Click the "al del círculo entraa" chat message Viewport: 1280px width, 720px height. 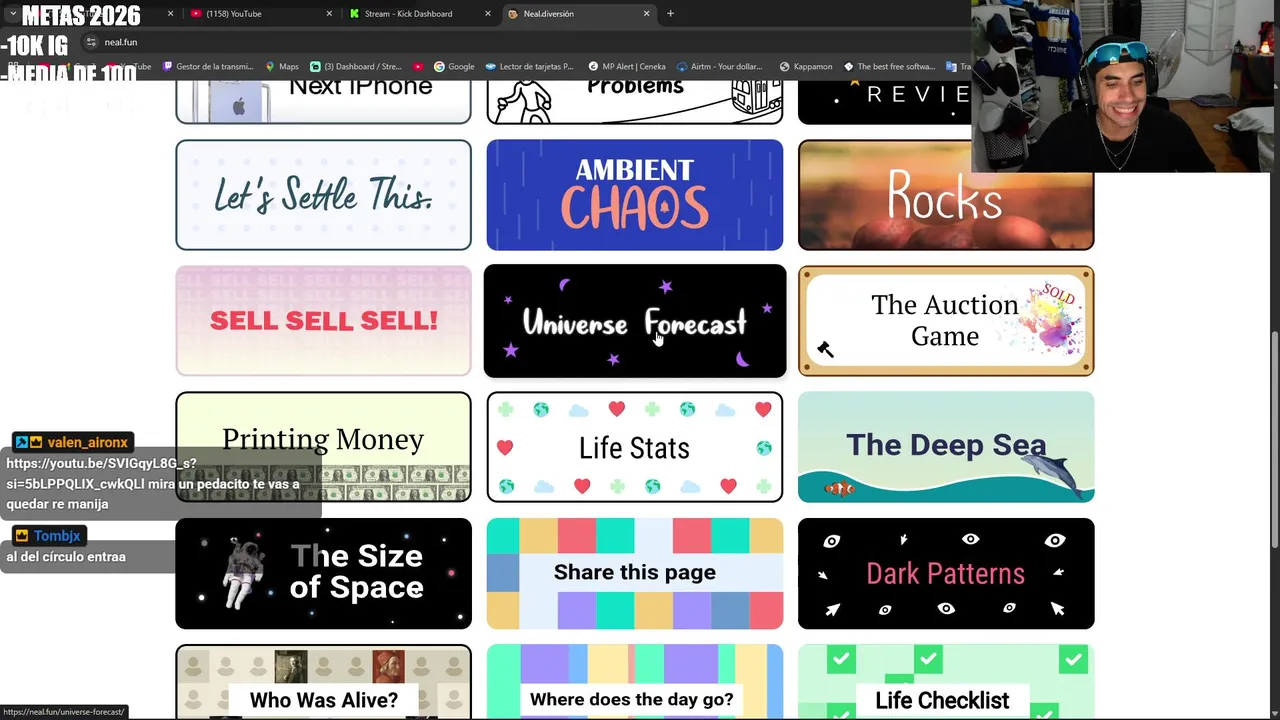point(66,557)
